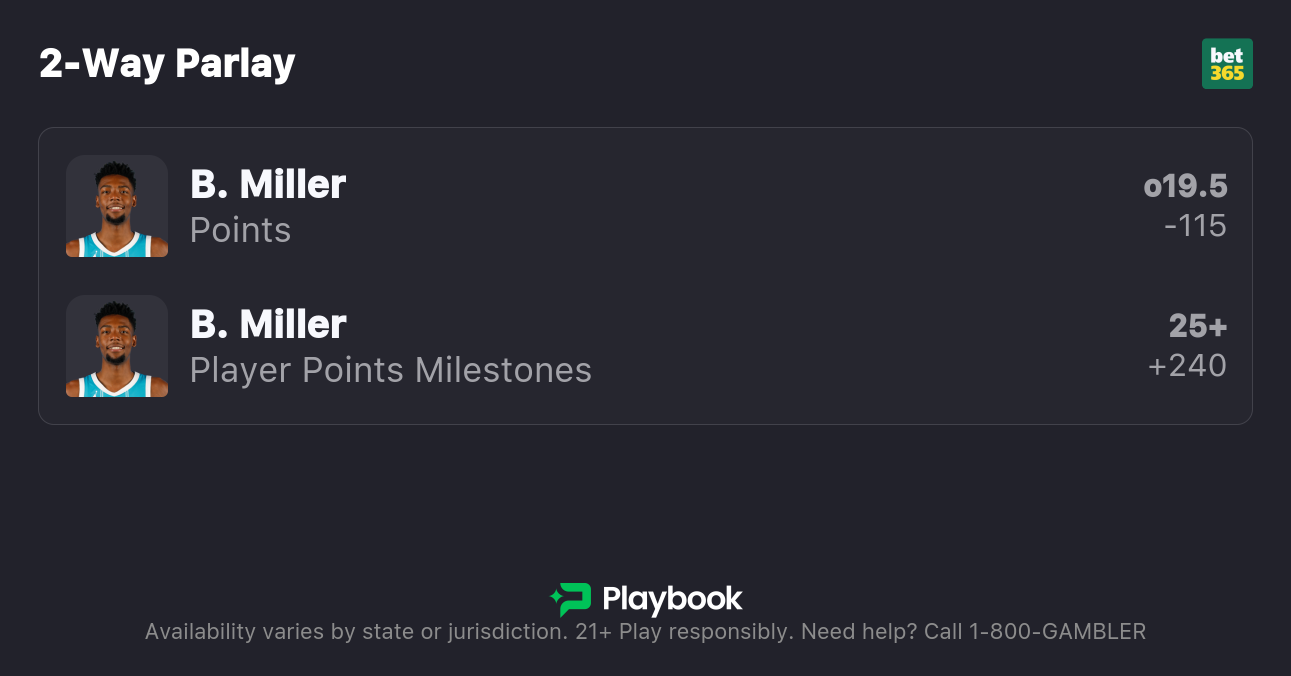1291x676 pixels.
Task: Click B. Miller's name above Player Points Milestones
Action: pos(268,325)
